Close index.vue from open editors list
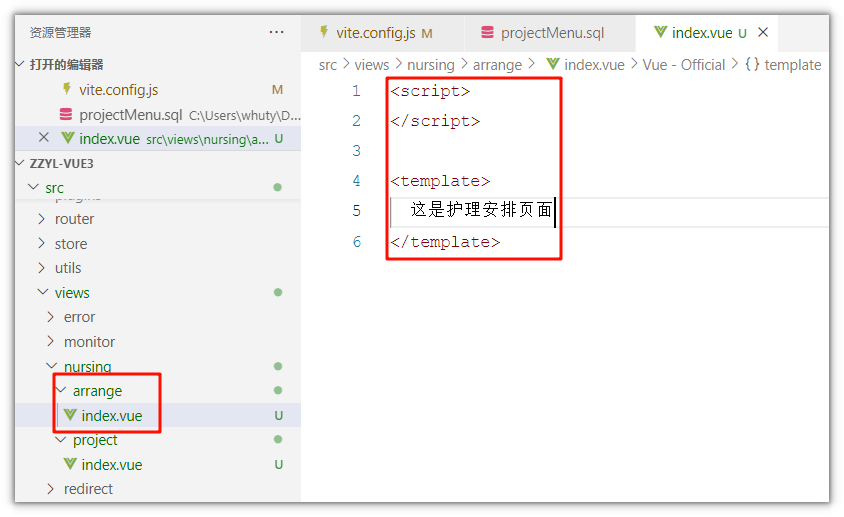This screenshot has width=844, height=517. (44, 138)
